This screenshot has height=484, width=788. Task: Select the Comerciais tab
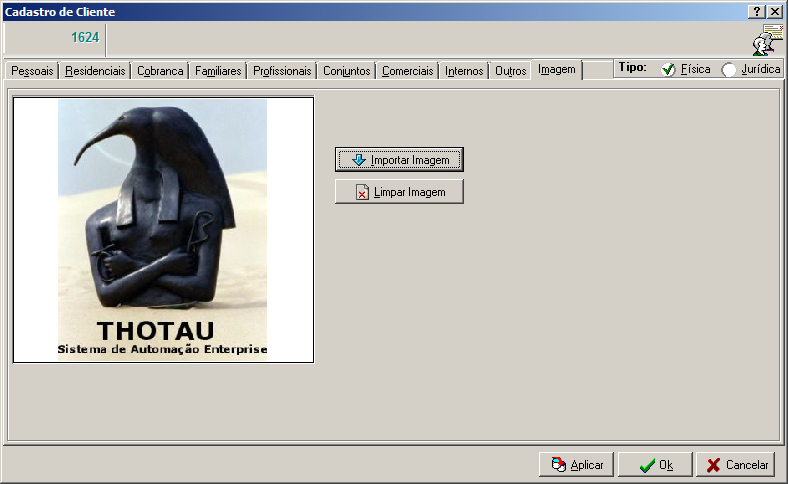(x=408, y=71)
